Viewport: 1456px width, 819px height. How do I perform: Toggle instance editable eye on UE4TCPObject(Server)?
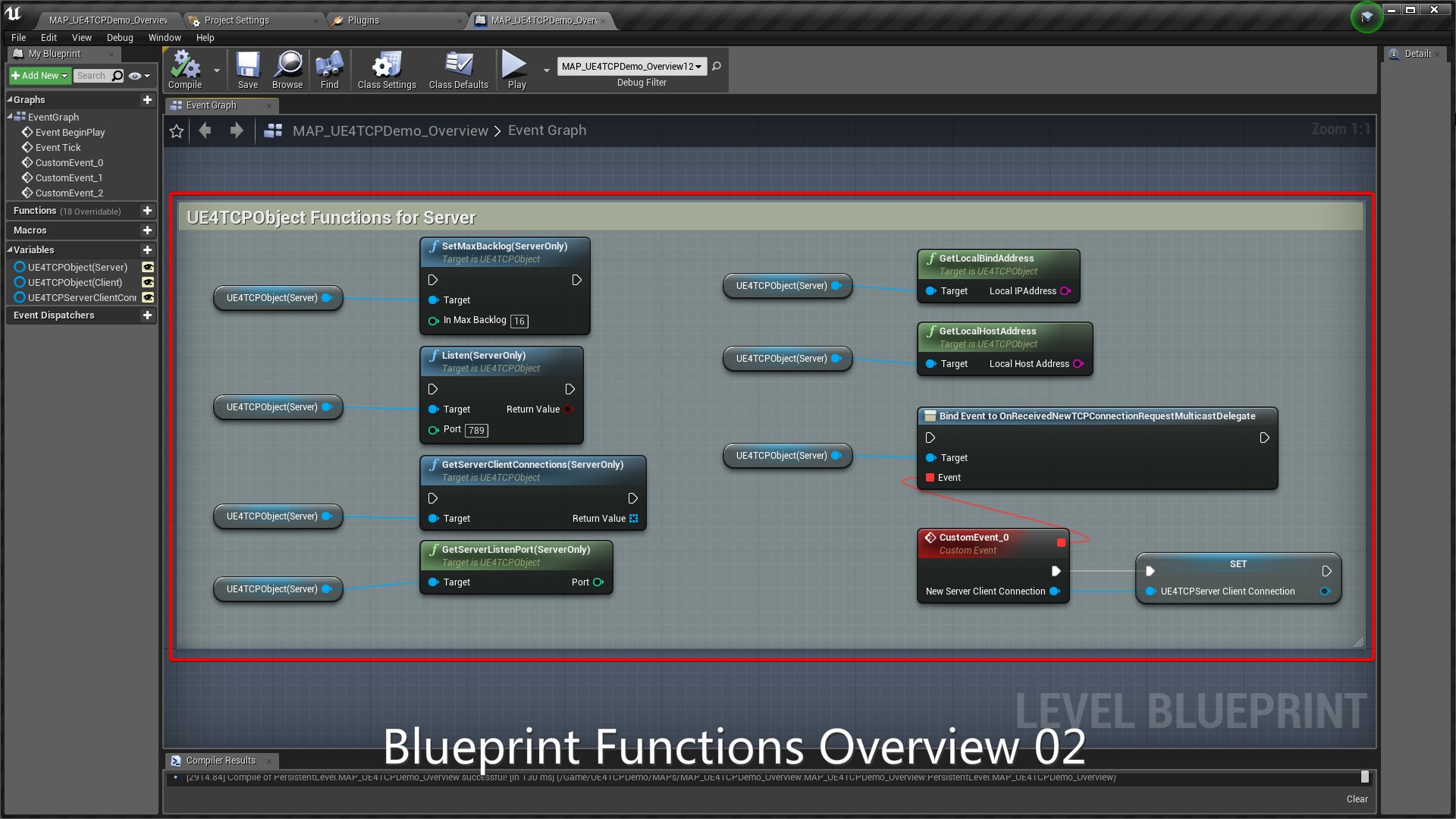pyautogui.click(x=148, y=267)
